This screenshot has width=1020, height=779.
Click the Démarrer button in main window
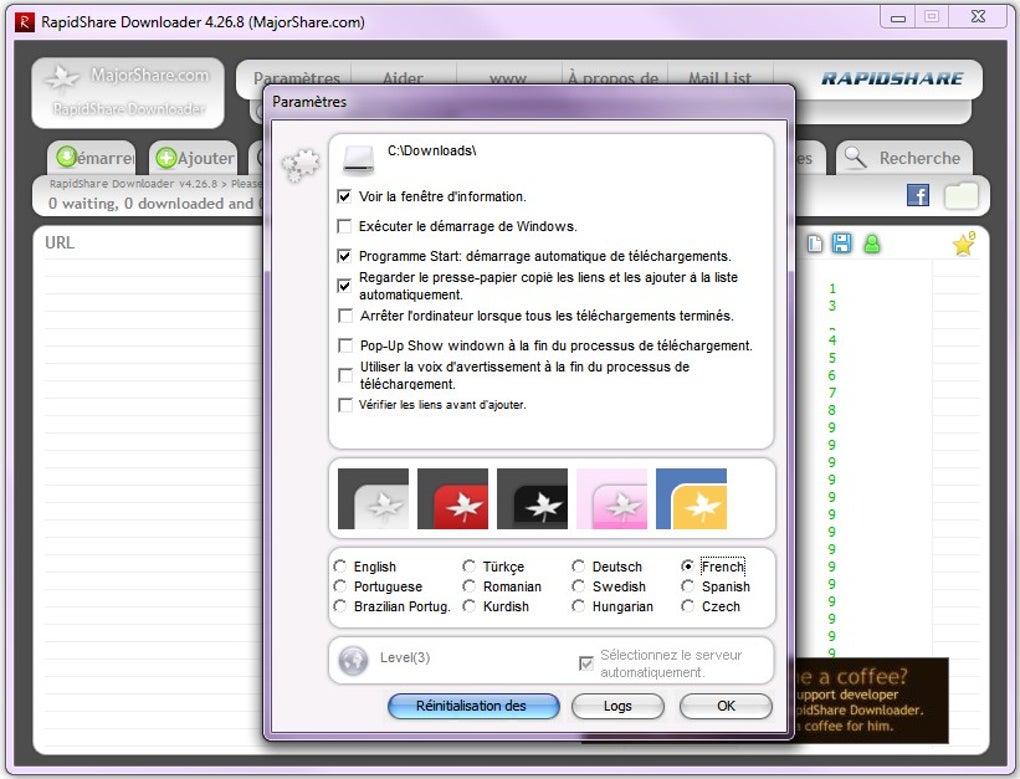click(x=91, y=157)
